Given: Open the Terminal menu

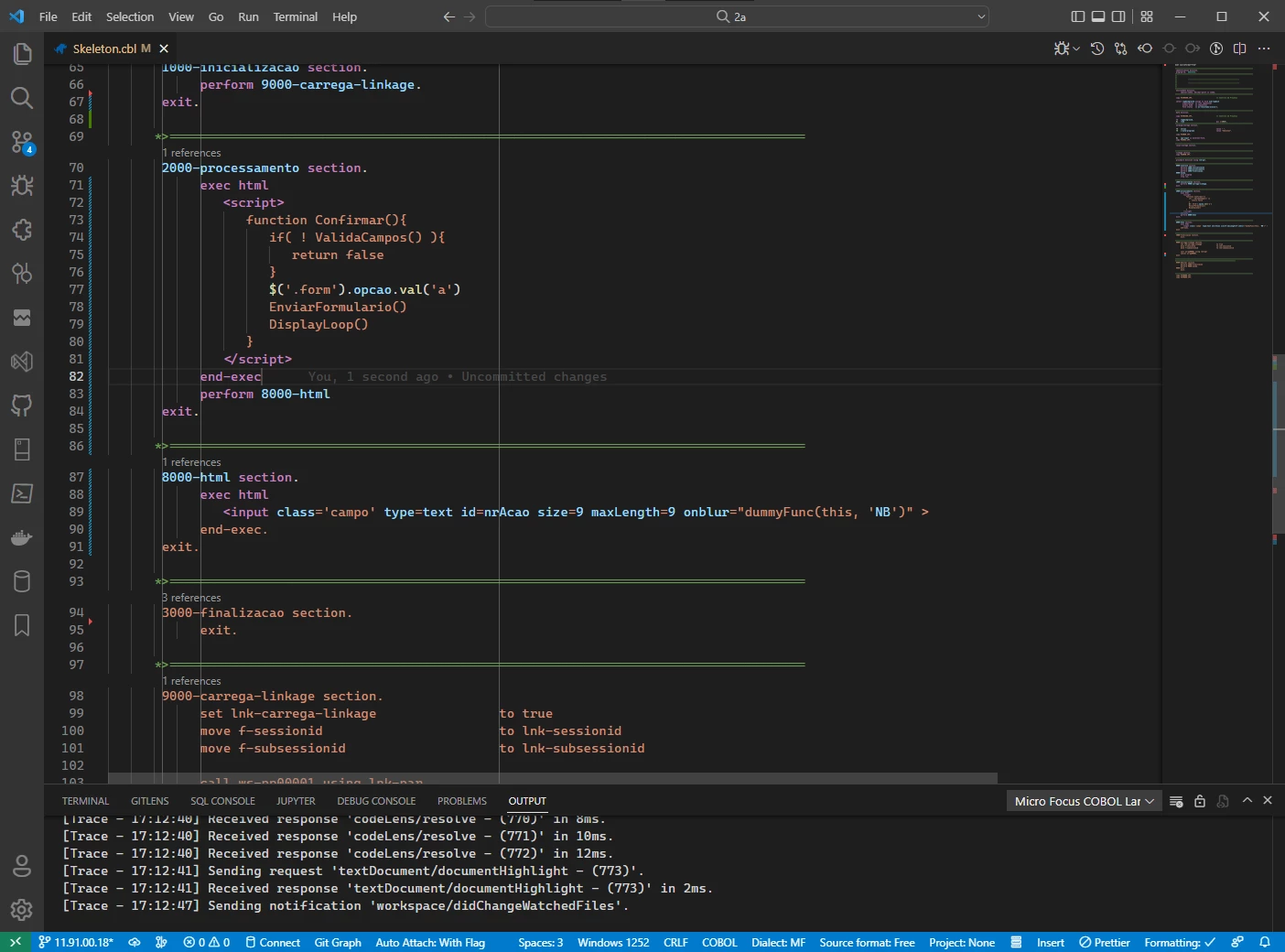Looking at the screenshot, I should coord(296,16).
